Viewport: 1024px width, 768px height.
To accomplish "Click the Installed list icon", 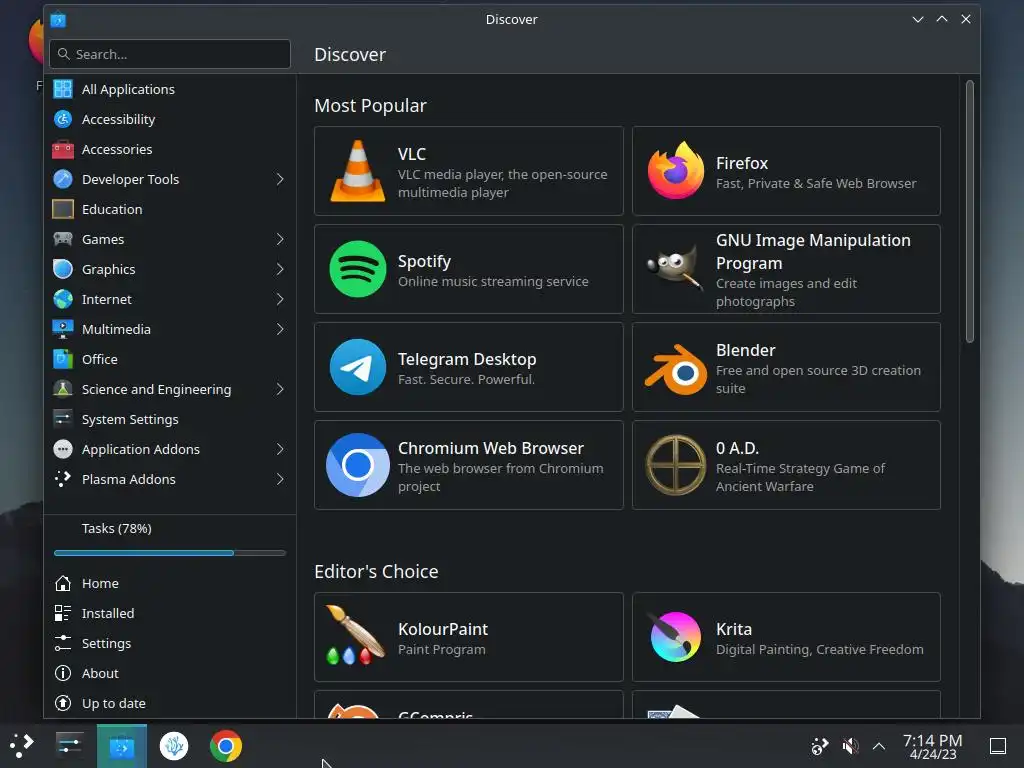I will 63,613.
